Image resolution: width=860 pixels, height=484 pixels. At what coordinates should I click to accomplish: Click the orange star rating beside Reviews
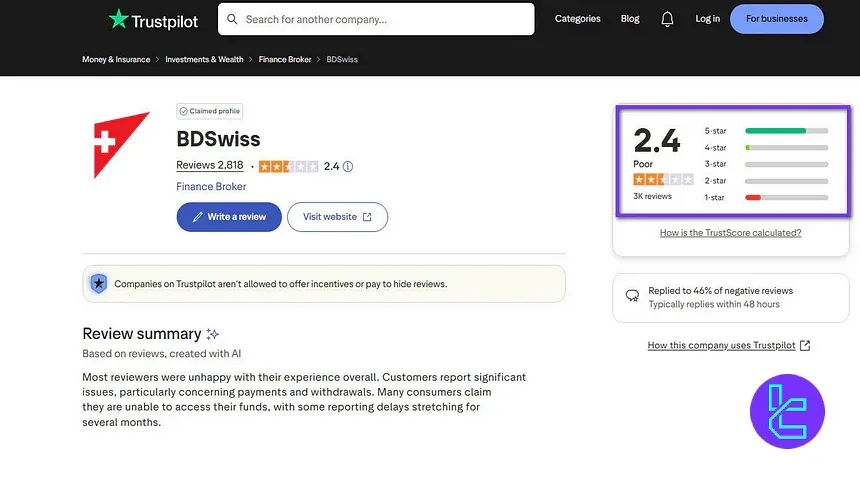(x=288, y=166)
